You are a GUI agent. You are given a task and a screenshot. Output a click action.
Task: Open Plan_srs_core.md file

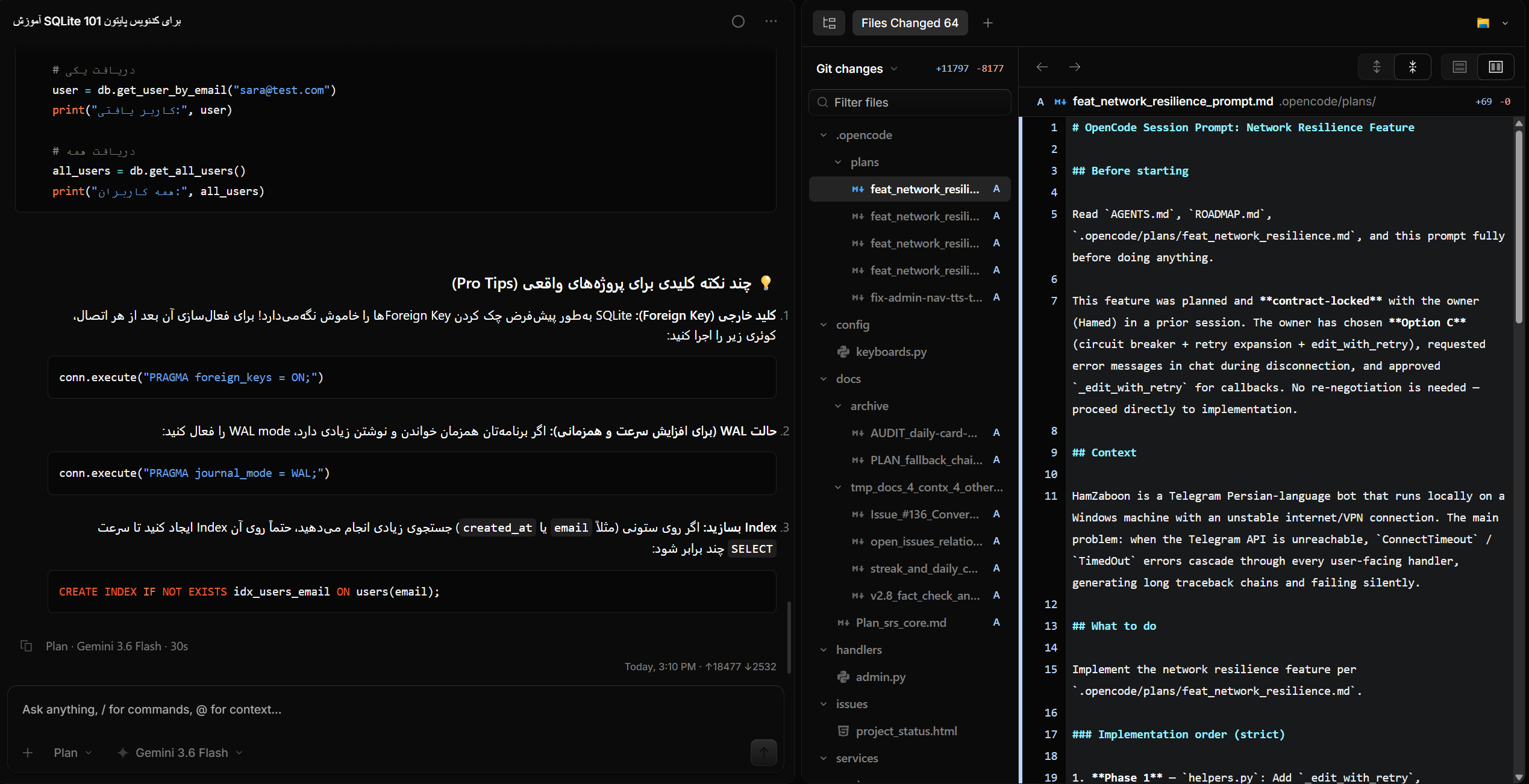click(910, 623)
